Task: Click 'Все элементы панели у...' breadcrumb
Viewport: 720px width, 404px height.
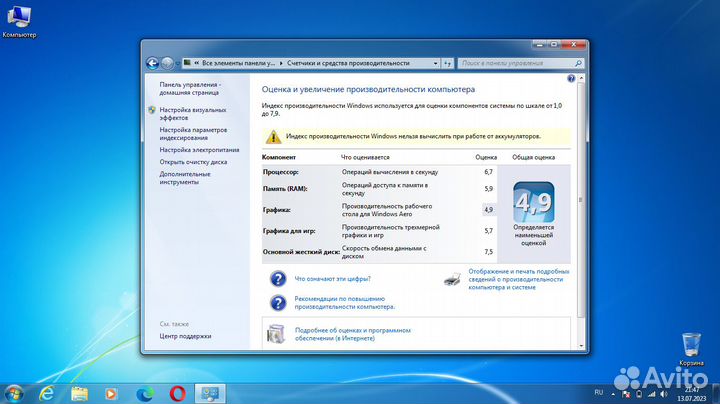Action: pyautogui.click(x=238, y=63)
